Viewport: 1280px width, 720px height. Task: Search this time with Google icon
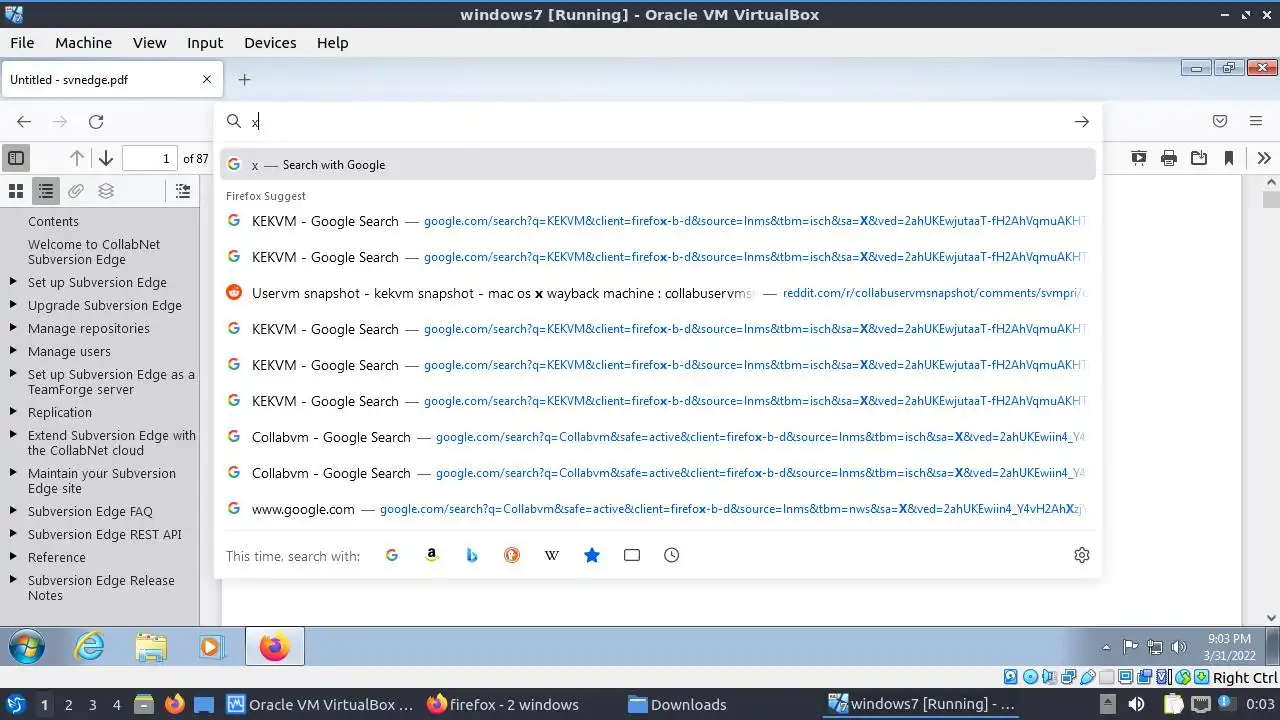pos(392,555)
